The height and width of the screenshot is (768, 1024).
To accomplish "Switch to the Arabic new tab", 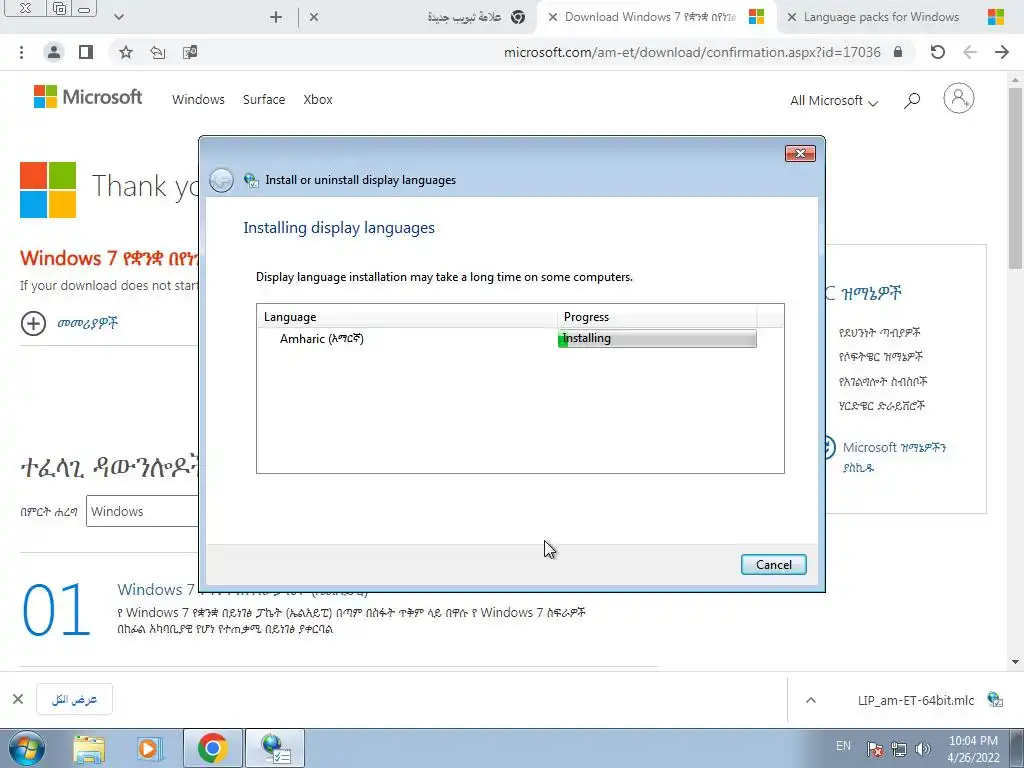I will click(418, 17).
